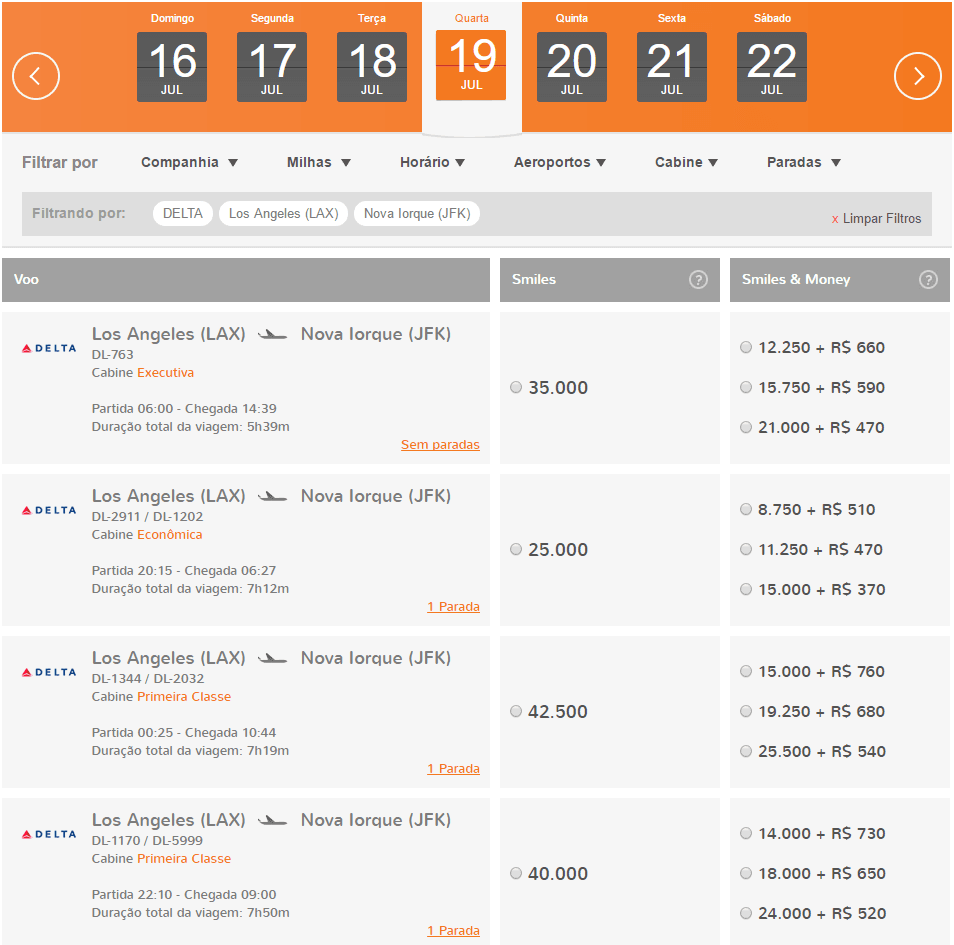Image resolution: width=954 pixels, height=945 pixels.
Task: Select Quinta 20 JUL date
Action: pos(571,66)
